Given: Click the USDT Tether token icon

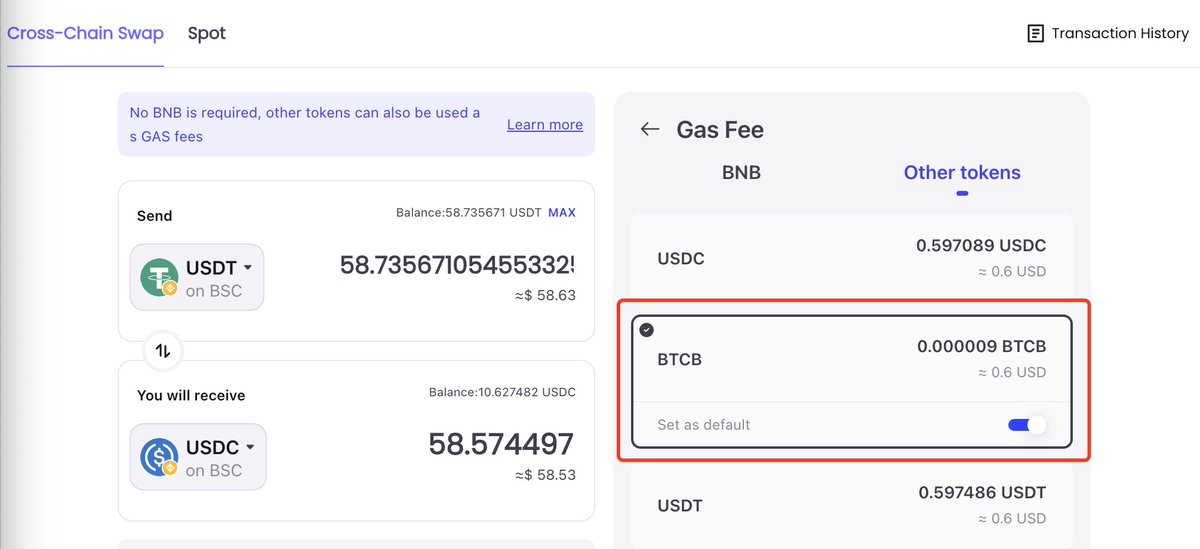Looking at the screenshot, I should coord(159,277).
